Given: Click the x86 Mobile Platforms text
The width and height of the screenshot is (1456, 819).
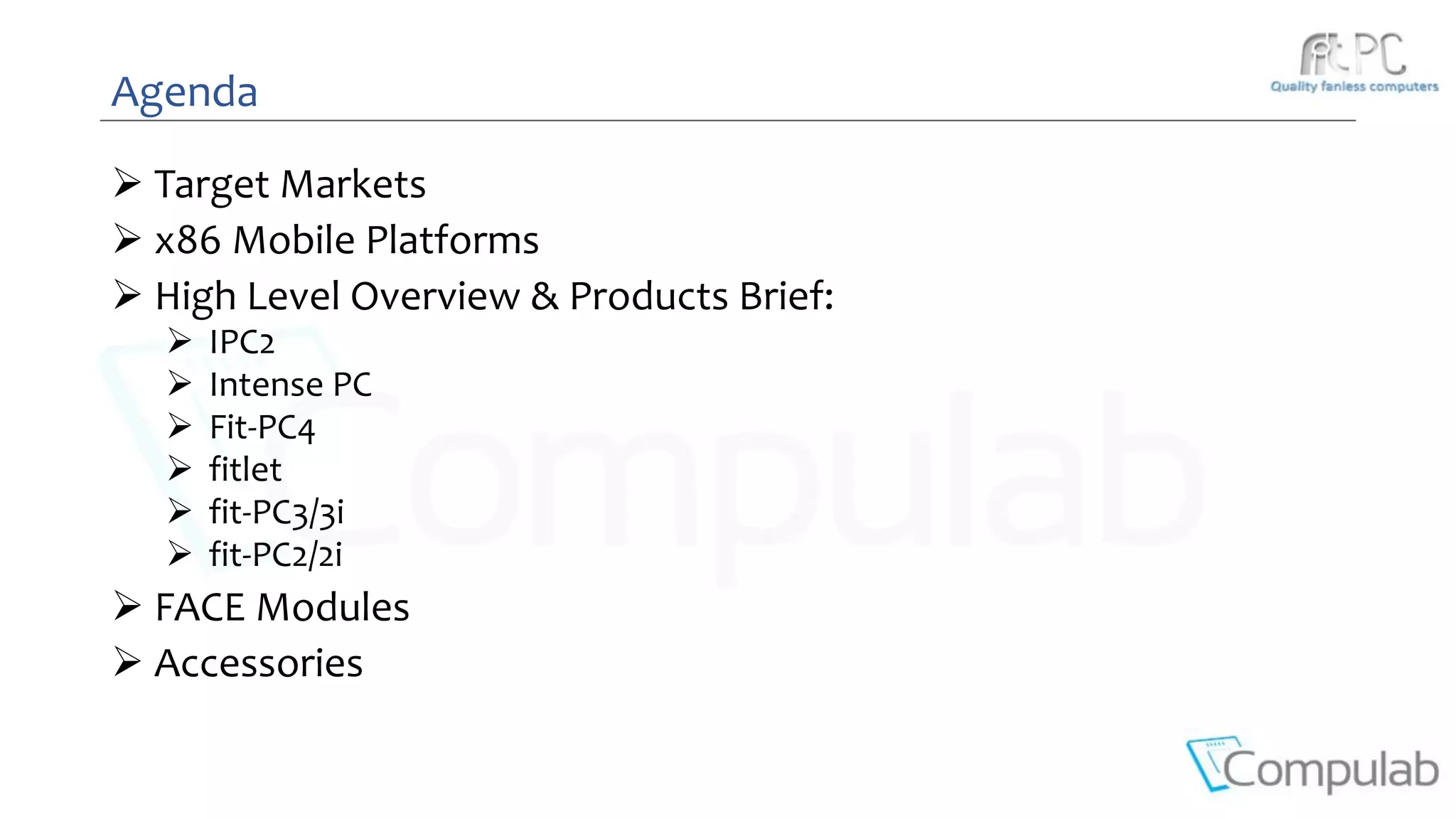Looking at the screenshot, I should coord(347,240).
